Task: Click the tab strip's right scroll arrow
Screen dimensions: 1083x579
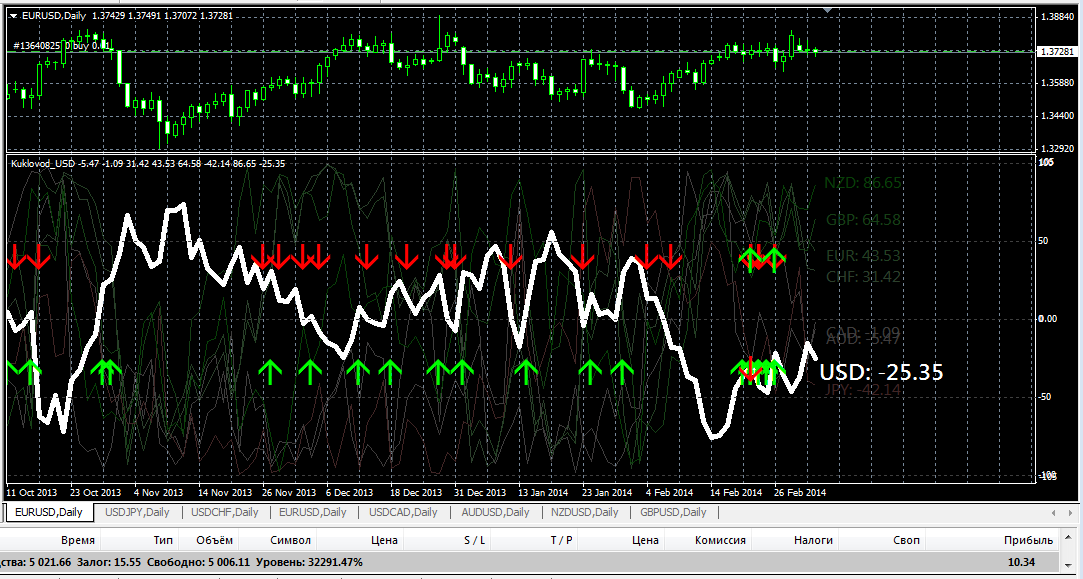Action: (x=1071, y=513)
